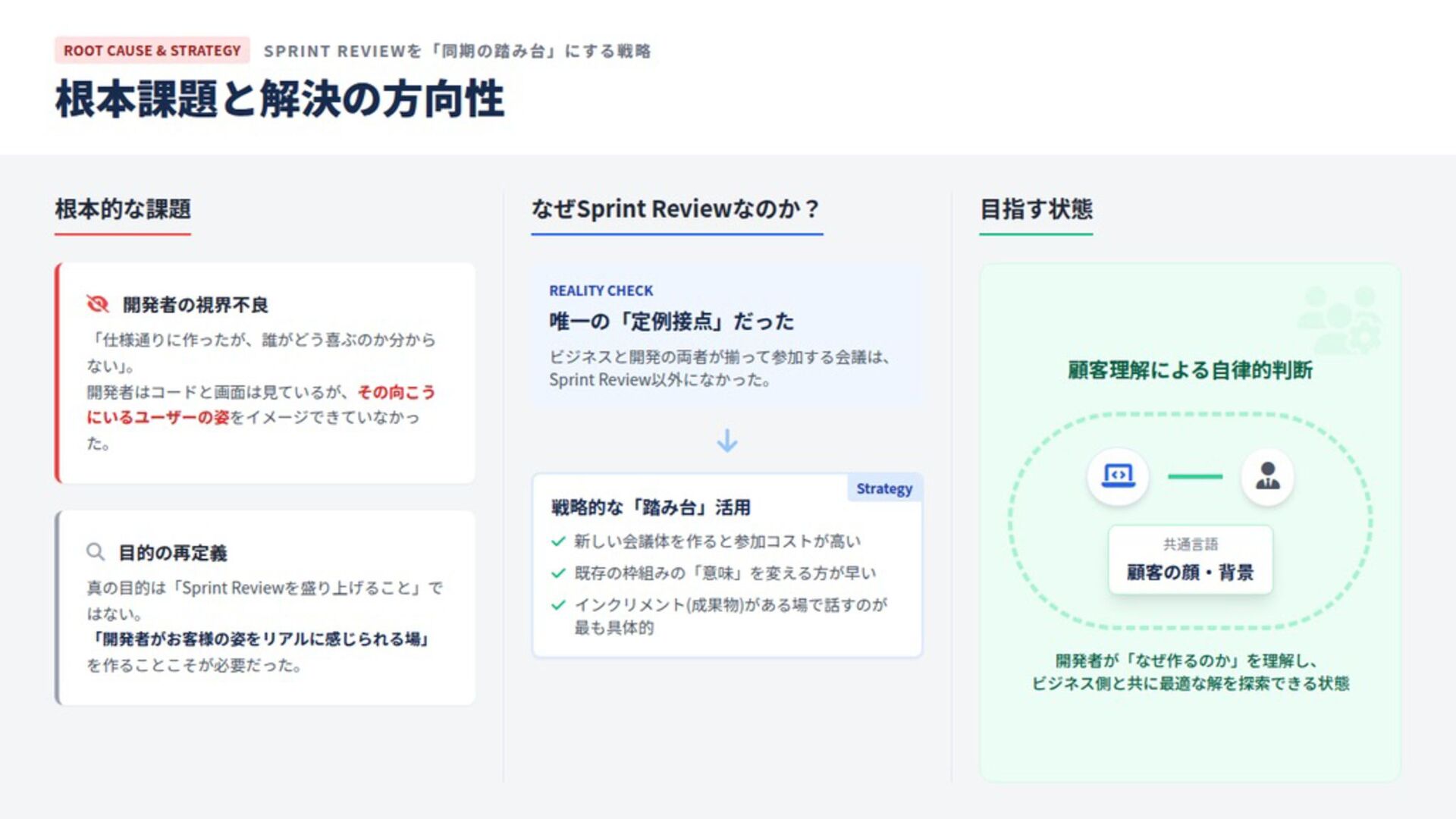Click the 顧客の顔・背景 common language card

pyautogui.click(x=1190, y=560)
